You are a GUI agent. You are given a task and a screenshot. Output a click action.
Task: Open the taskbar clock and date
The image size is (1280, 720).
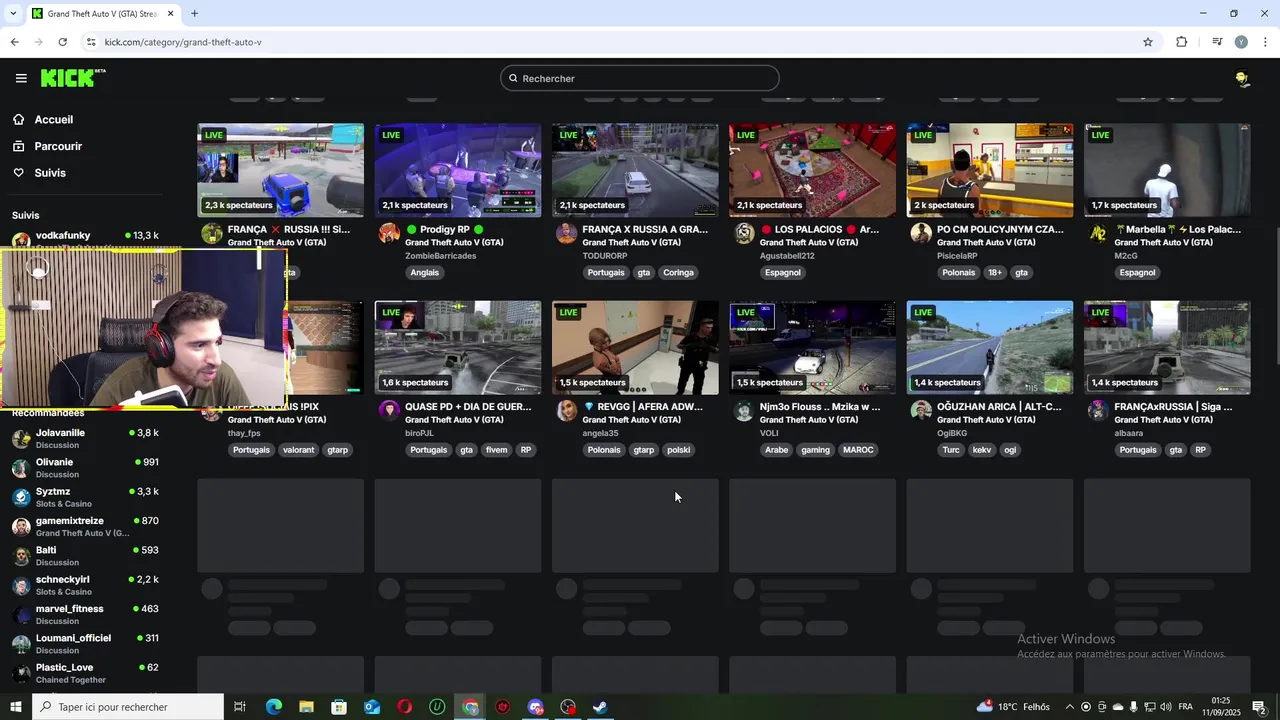point(1221,707)
